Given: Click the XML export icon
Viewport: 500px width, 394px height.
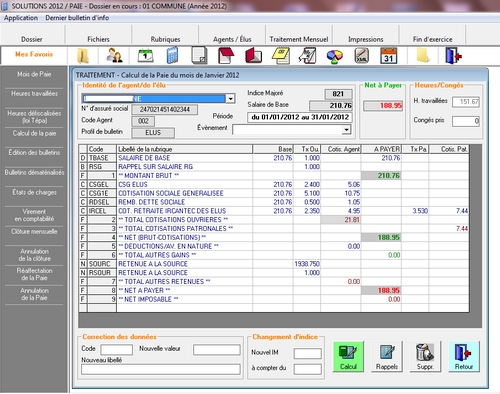Looking at the screenshot, I should (362, 55).
